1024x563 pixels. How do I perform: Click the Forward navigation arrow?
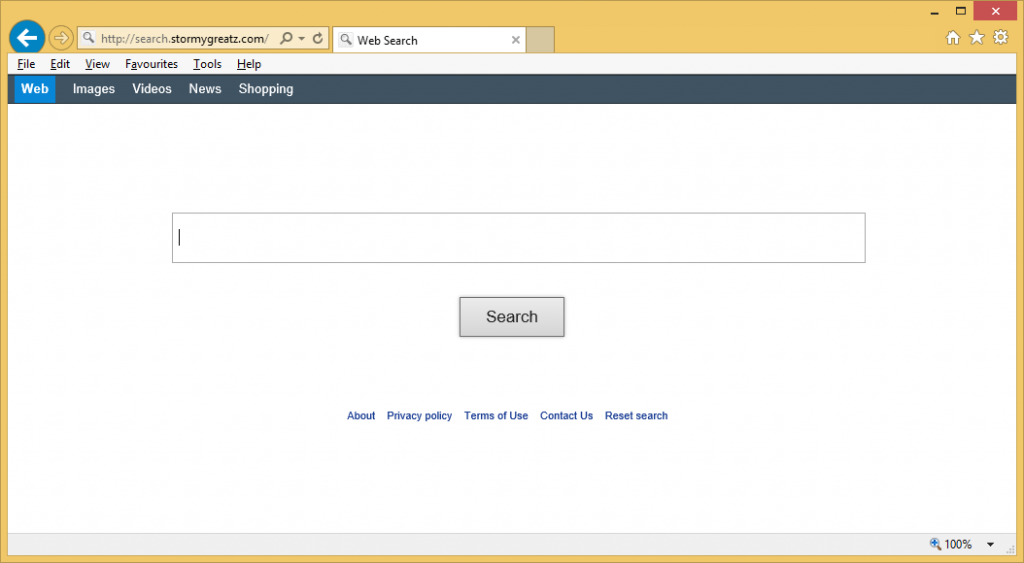tap(61, 38)
